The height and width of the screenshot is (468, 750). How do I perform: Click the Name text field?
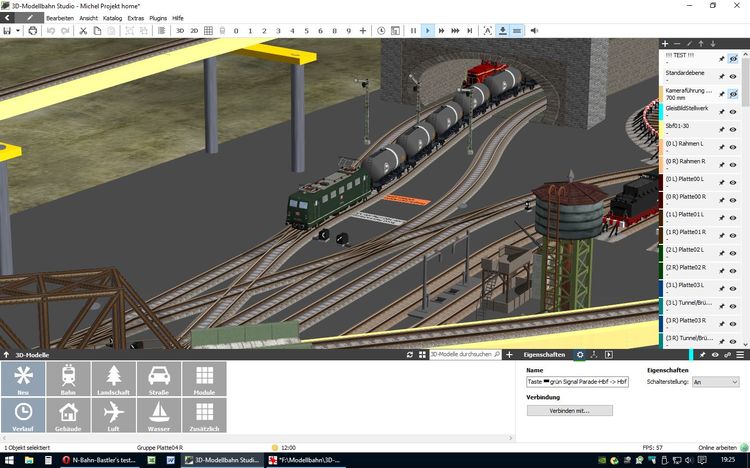click(x=577, y=382)
